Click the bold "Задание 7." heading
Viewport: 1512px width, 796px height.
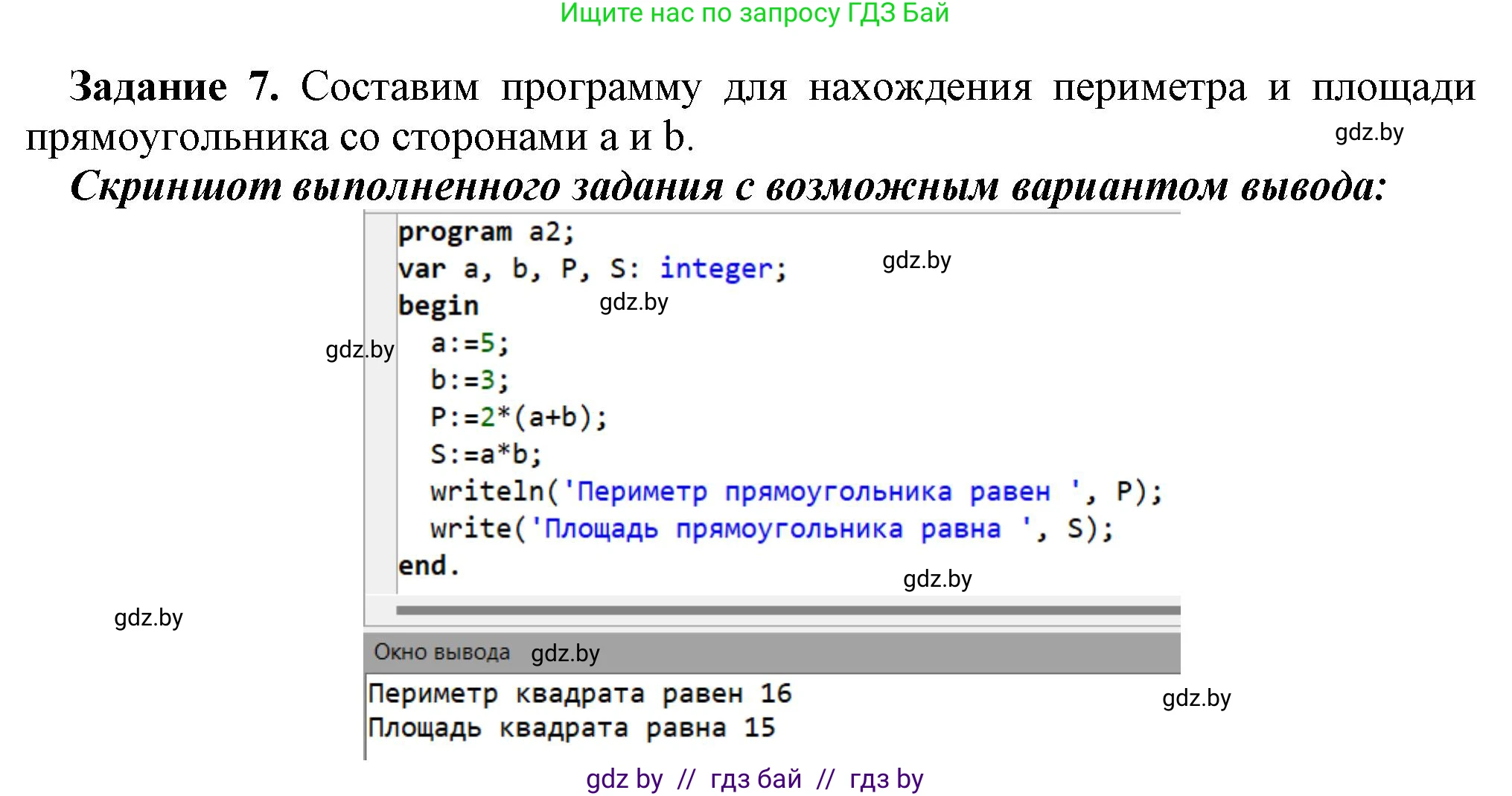pos(174,87)
